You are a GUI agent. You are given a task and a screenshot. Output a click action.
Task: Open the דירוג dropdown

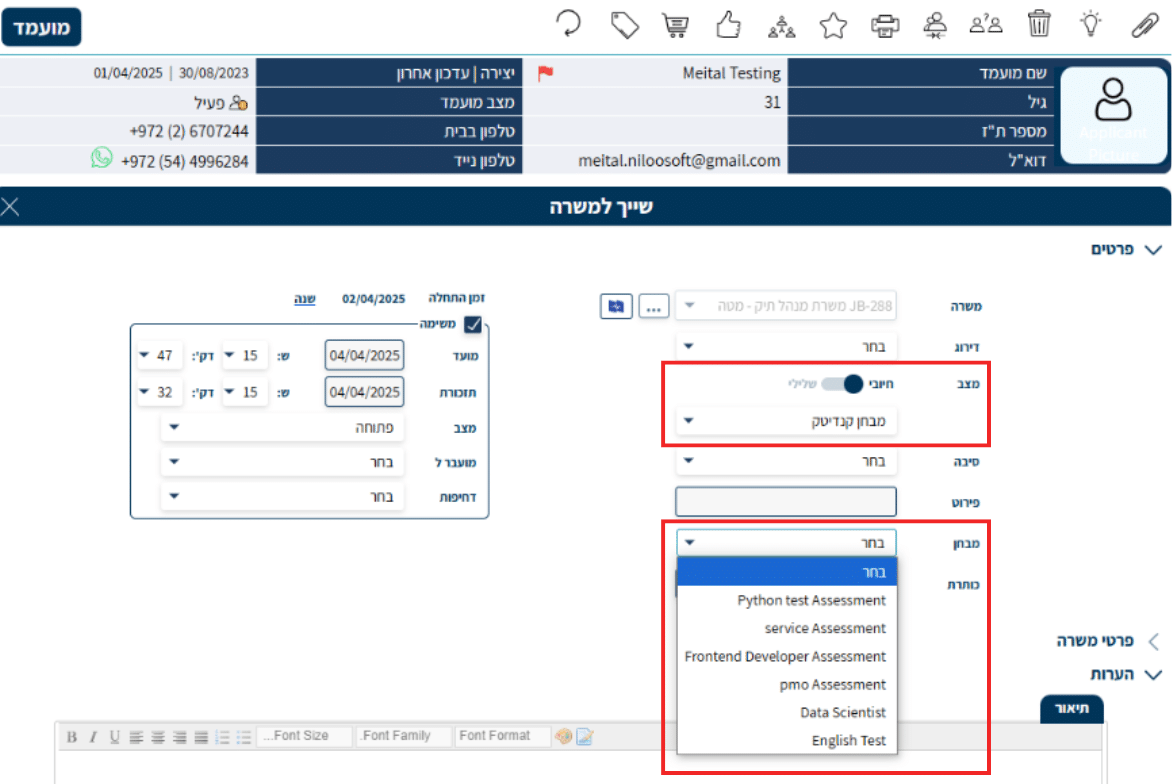click(785, 346)
